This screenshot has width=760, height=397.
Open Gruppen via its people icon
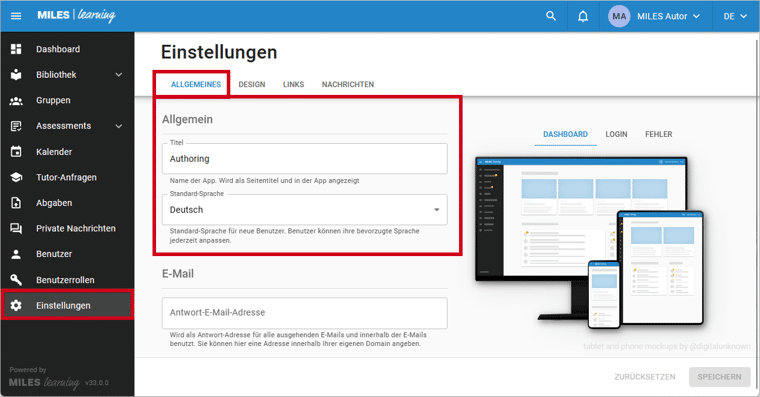tap(16, 100)
